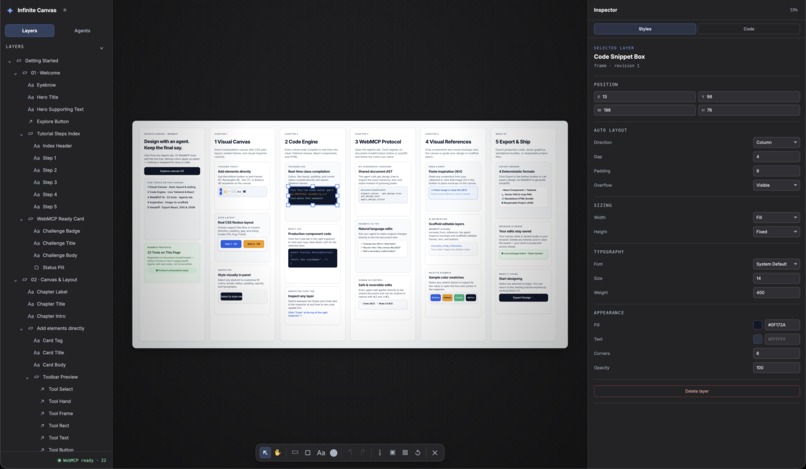Collapse the WebMCP Ready Card group
The height and width of the screenshot is (469, 806).
(21, 220)
